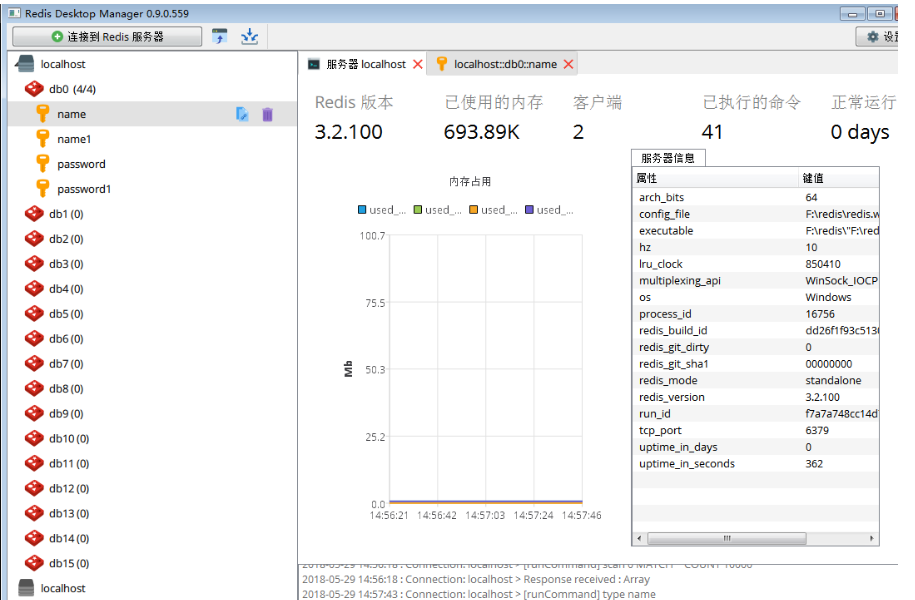Click the server icon of bottom localhost

26,588
